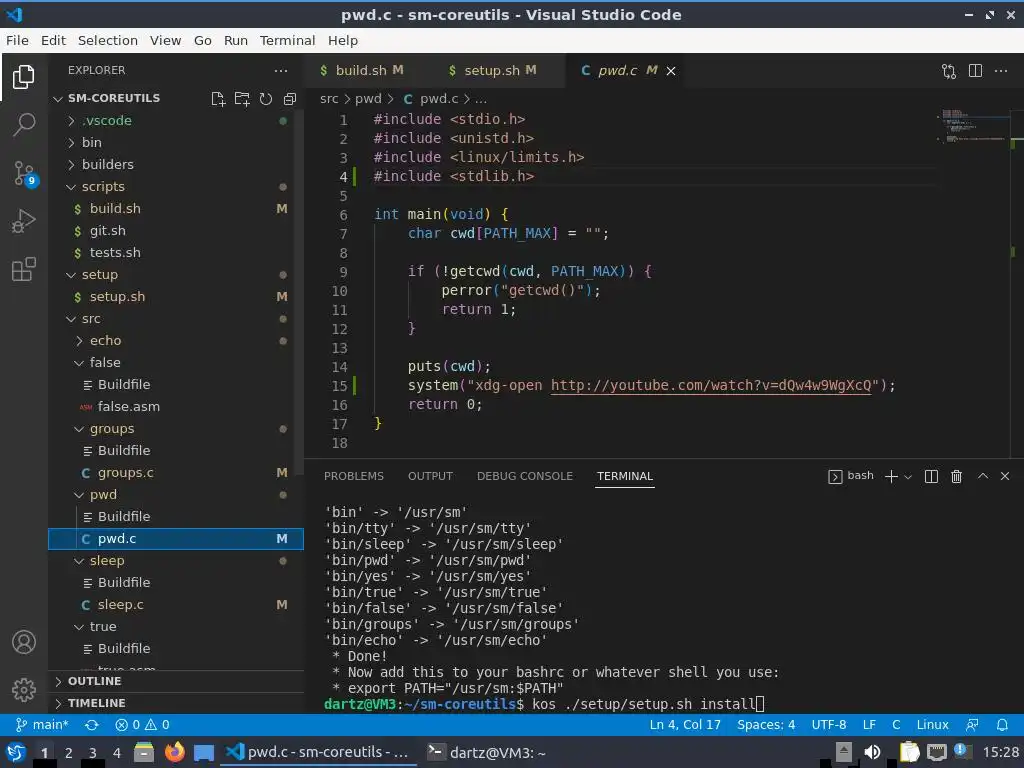This screenshot has width=1024, height=768.
Task: Open sleep.c in the file tree
Action: pyautogui.click(x=120, y=605)
